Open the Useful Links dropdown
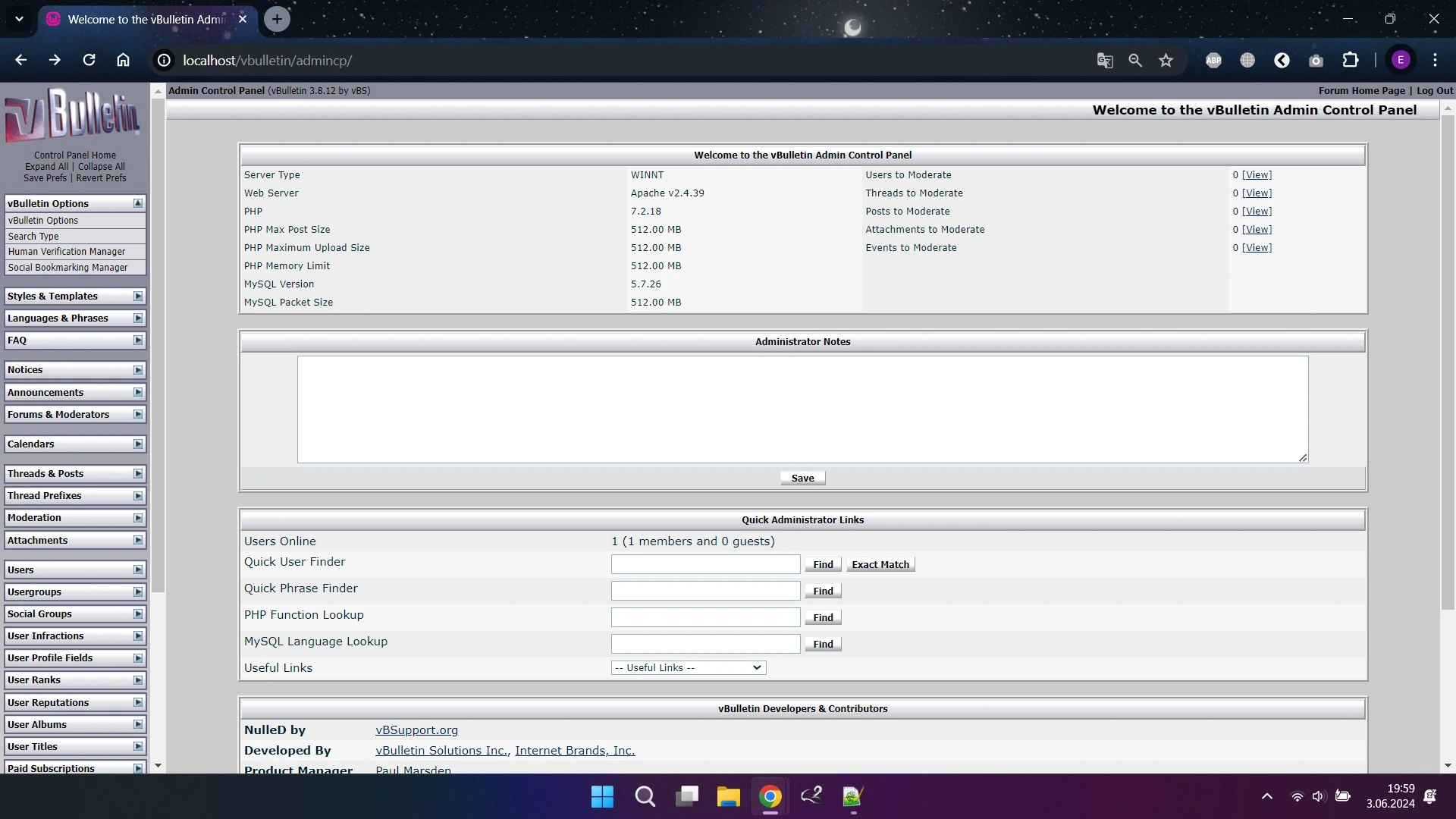 689,667
